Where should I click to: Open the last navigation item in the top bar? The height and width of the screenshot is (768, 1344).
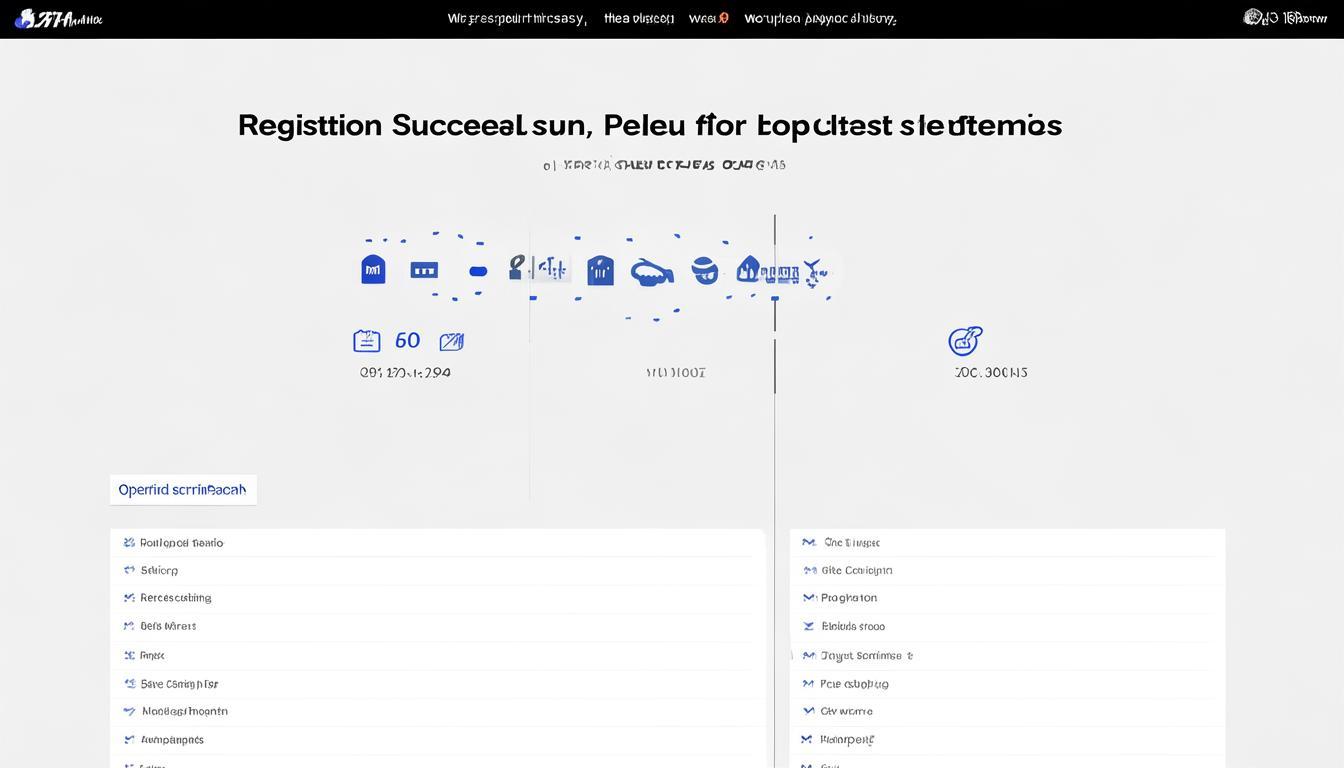(x=820, y=18)
